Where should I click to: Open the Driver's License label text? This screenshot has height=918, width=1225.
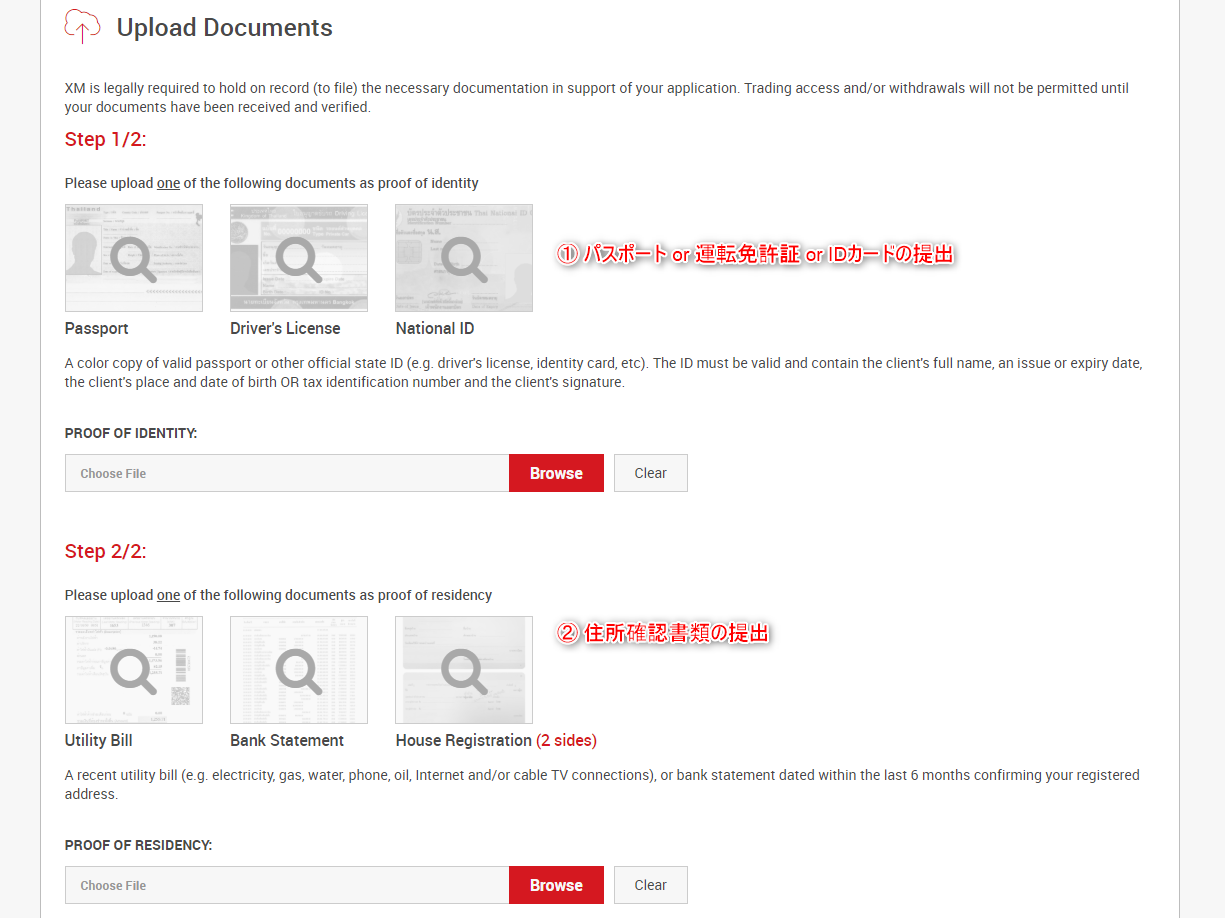pos(285,328)
